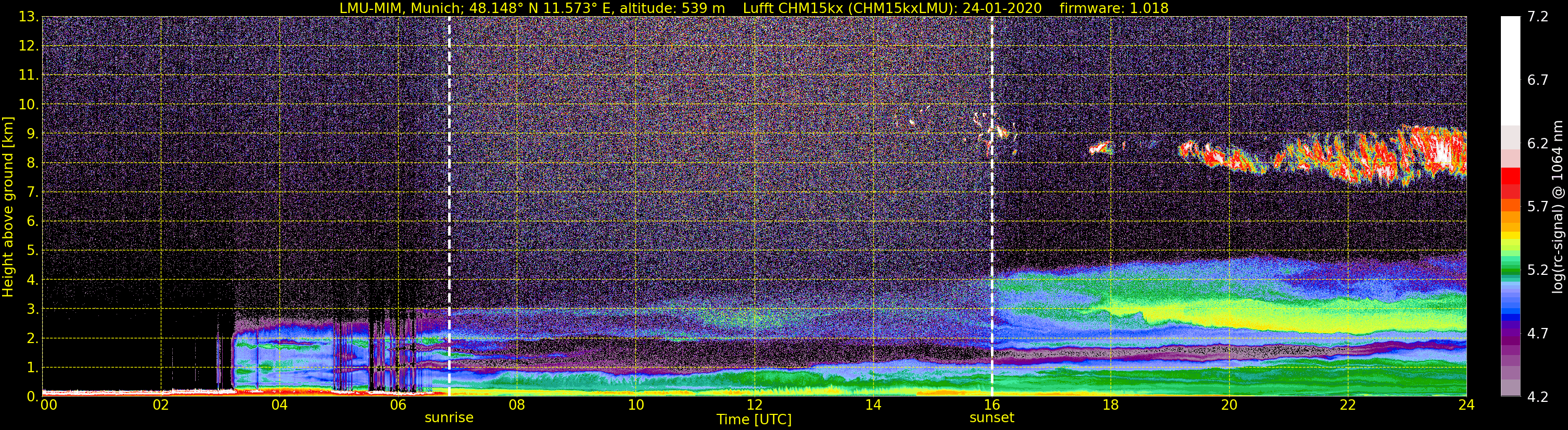This screenshot has height=430, width=1568.
Task: Click height axis tick label '12.'
Action: point(29,46)
